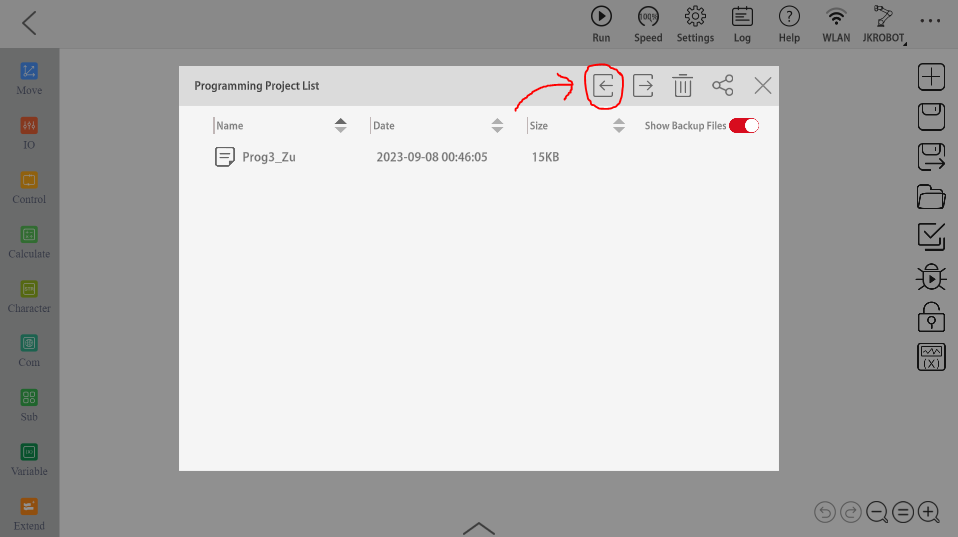Sort project list by Name
This screenshot has height=537, width=958.
341,126
